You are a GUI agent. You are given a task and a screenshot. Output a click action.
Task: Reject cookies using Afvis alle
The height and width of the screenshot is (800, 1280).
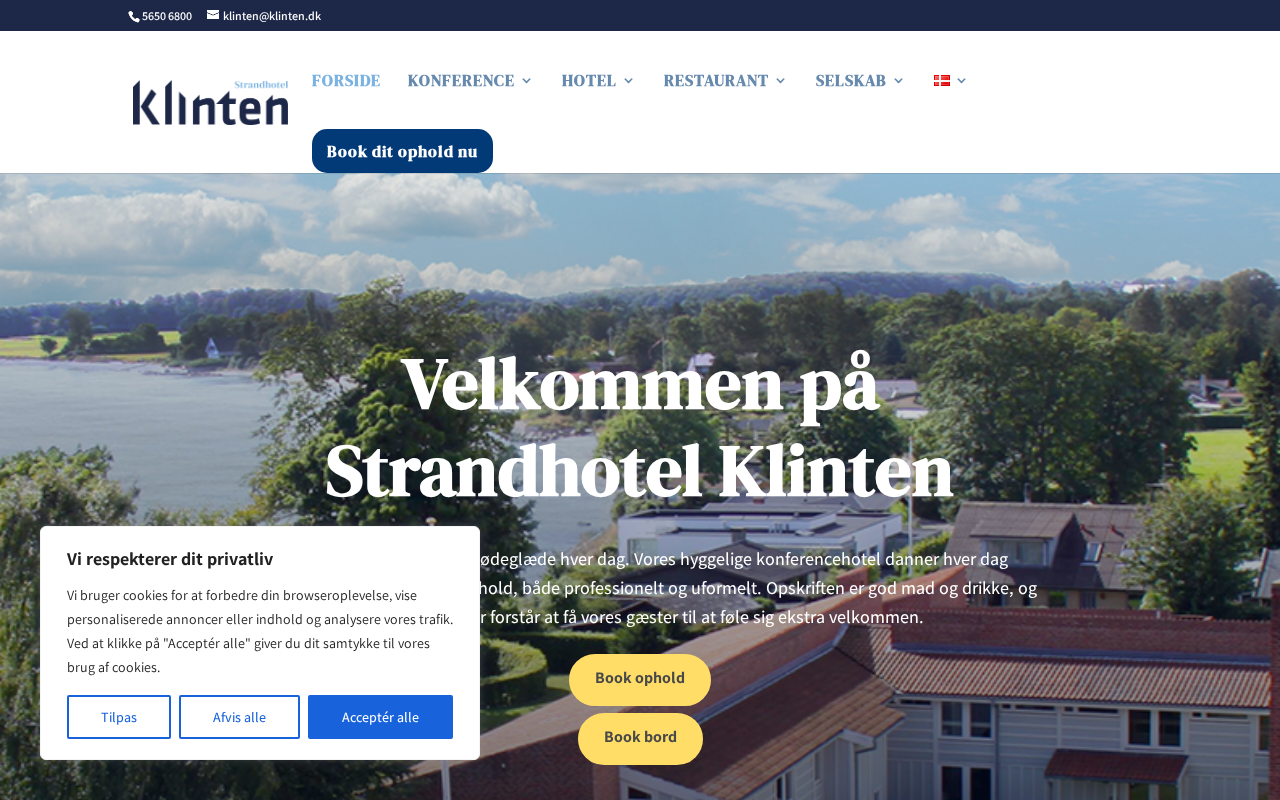pyautogui.click(x=239, y=717)
